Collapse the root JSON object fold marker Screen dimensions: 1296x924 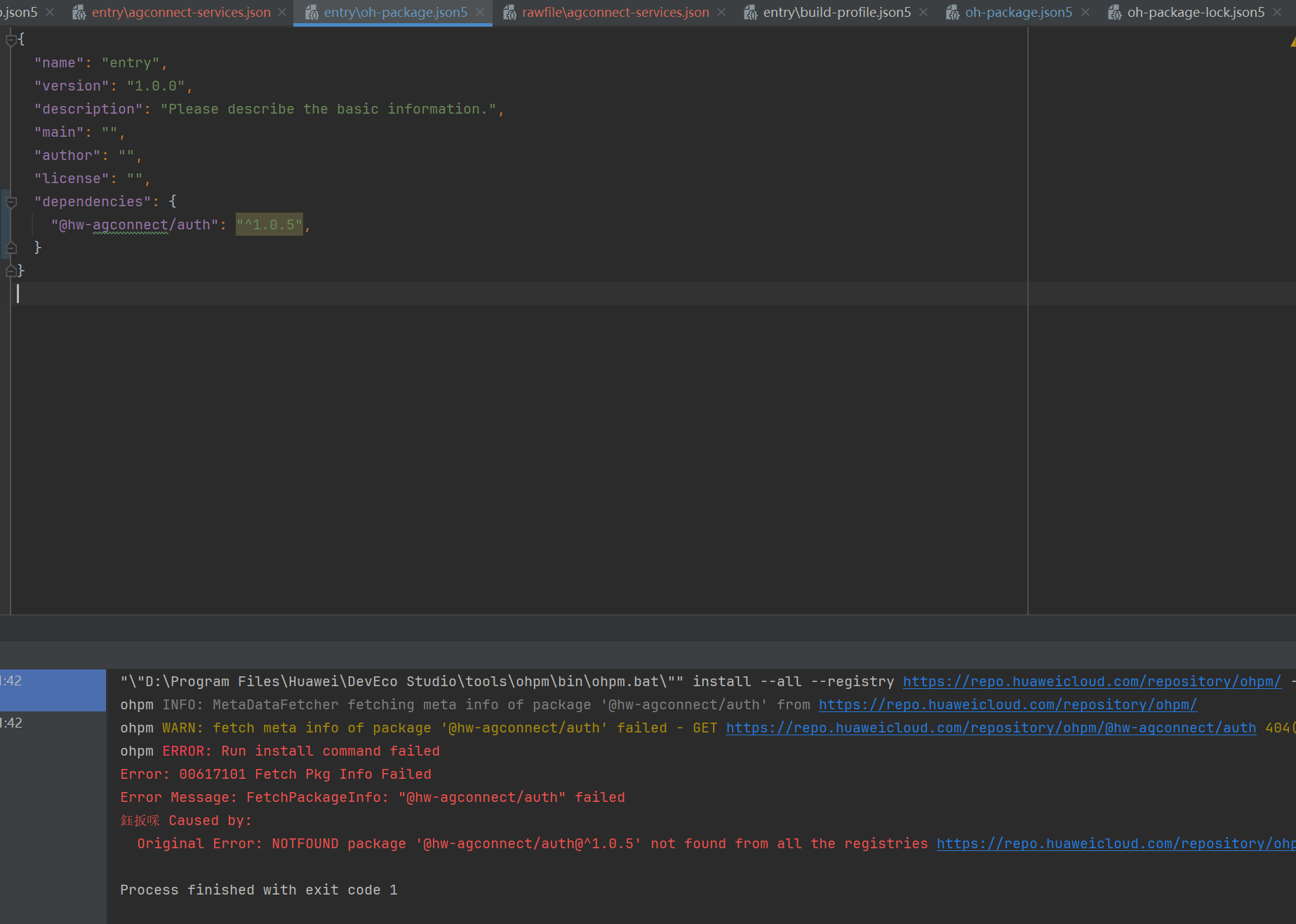11,40
